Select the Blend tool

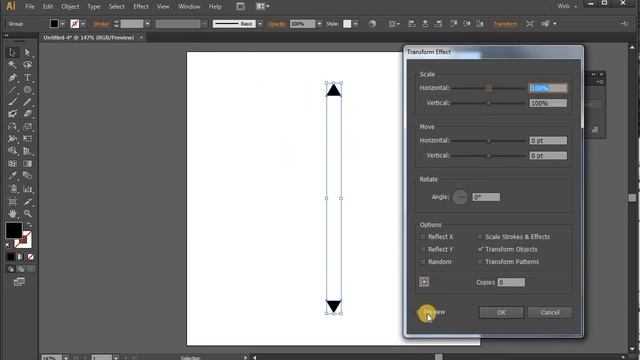click(x=27, y=176)
